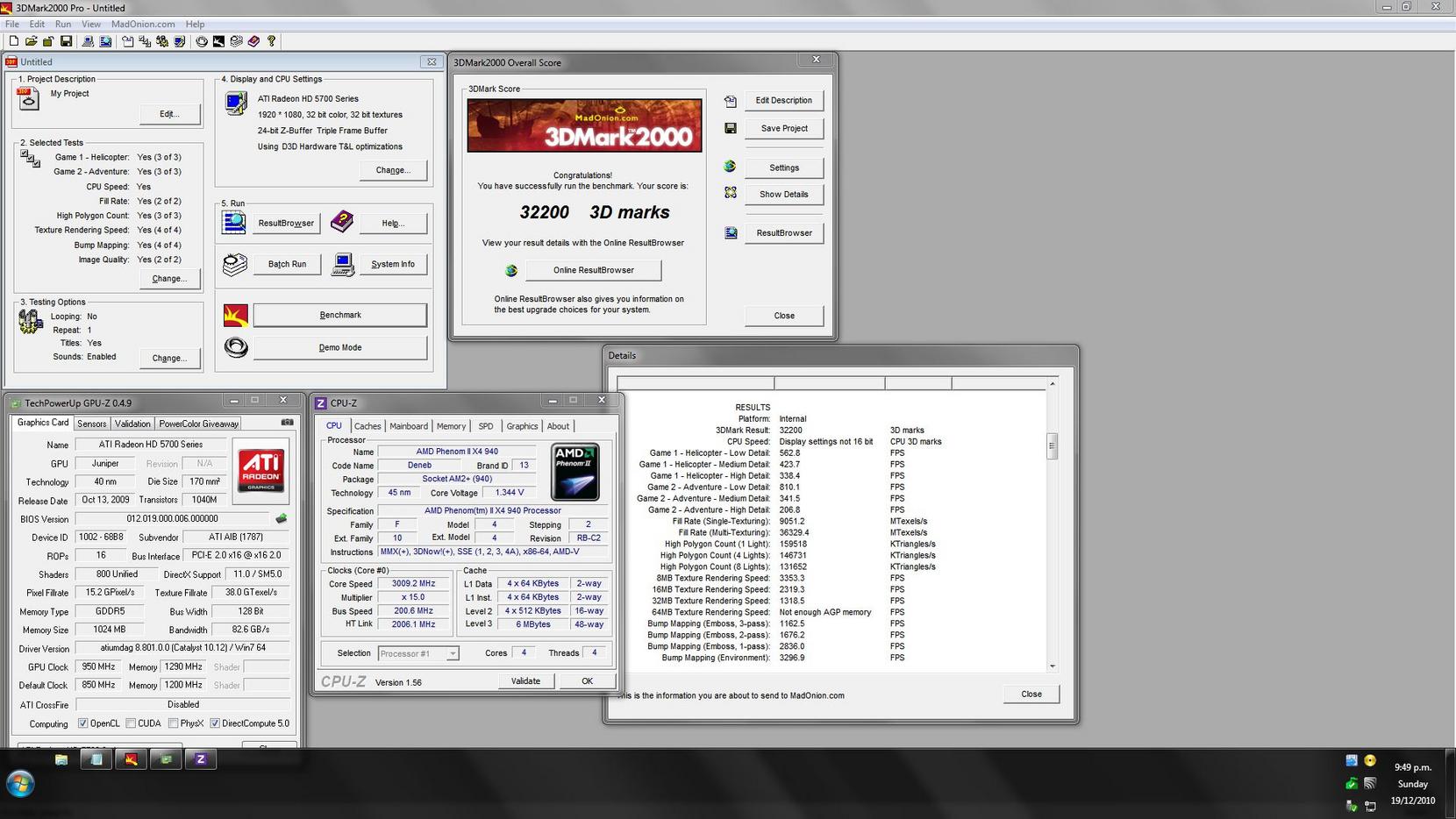This screenshot has width=1456, height=819.
Task: Toggle the CUDA checkbox in GPU-Z
Action: click(x=131, y=723)
